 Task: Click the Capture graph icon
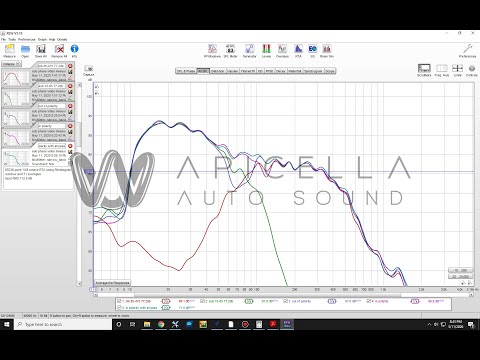[x=89, y=71]
